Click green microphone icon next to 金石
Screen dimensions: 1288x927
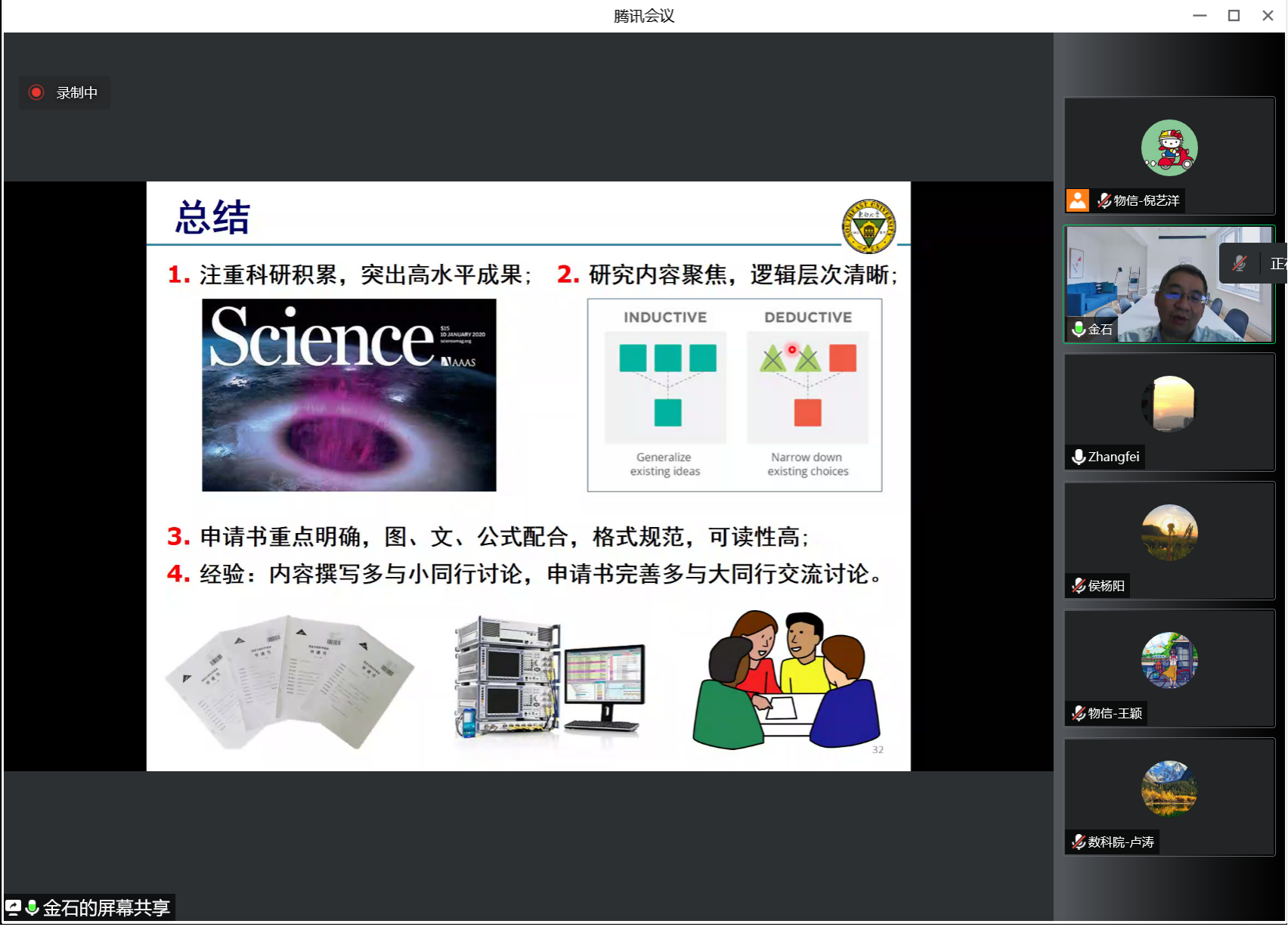[x=1079, y=329]
